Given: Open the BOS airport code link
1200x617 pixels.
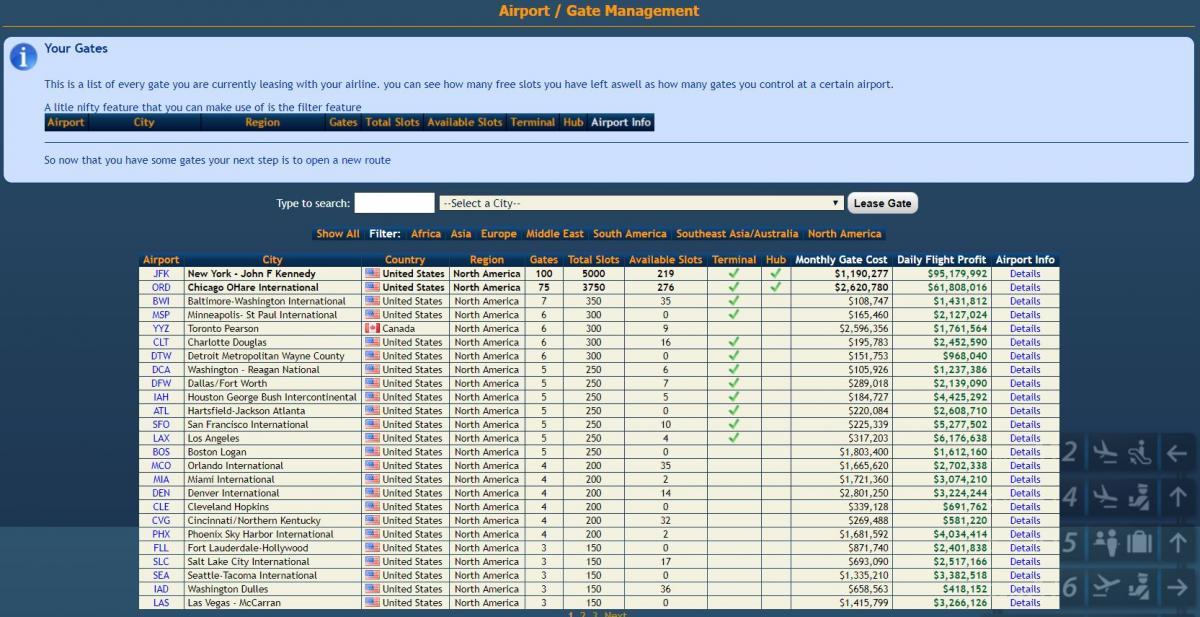Looking at the screenshot, I should coord(161,452).
